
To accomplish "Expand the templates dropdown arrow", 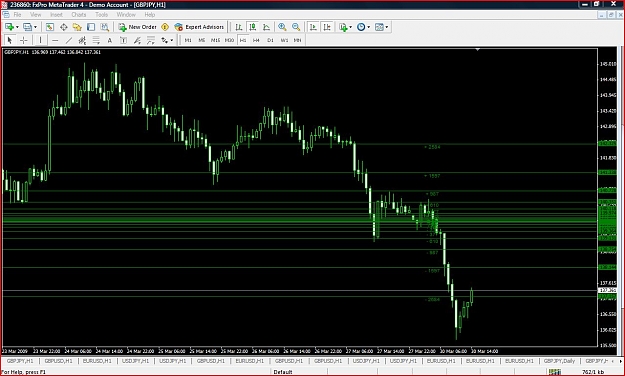I will (387, 27).
